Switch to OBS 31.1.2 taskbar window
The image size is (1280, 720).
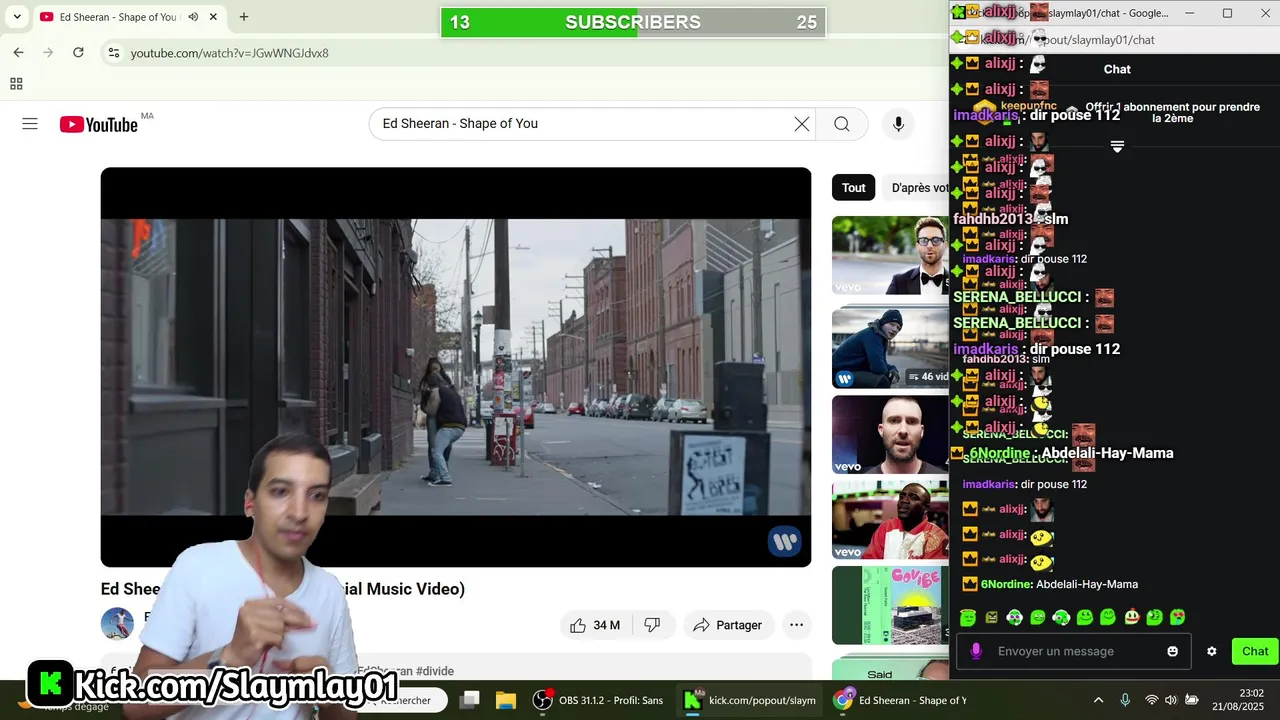click(598, 700)
